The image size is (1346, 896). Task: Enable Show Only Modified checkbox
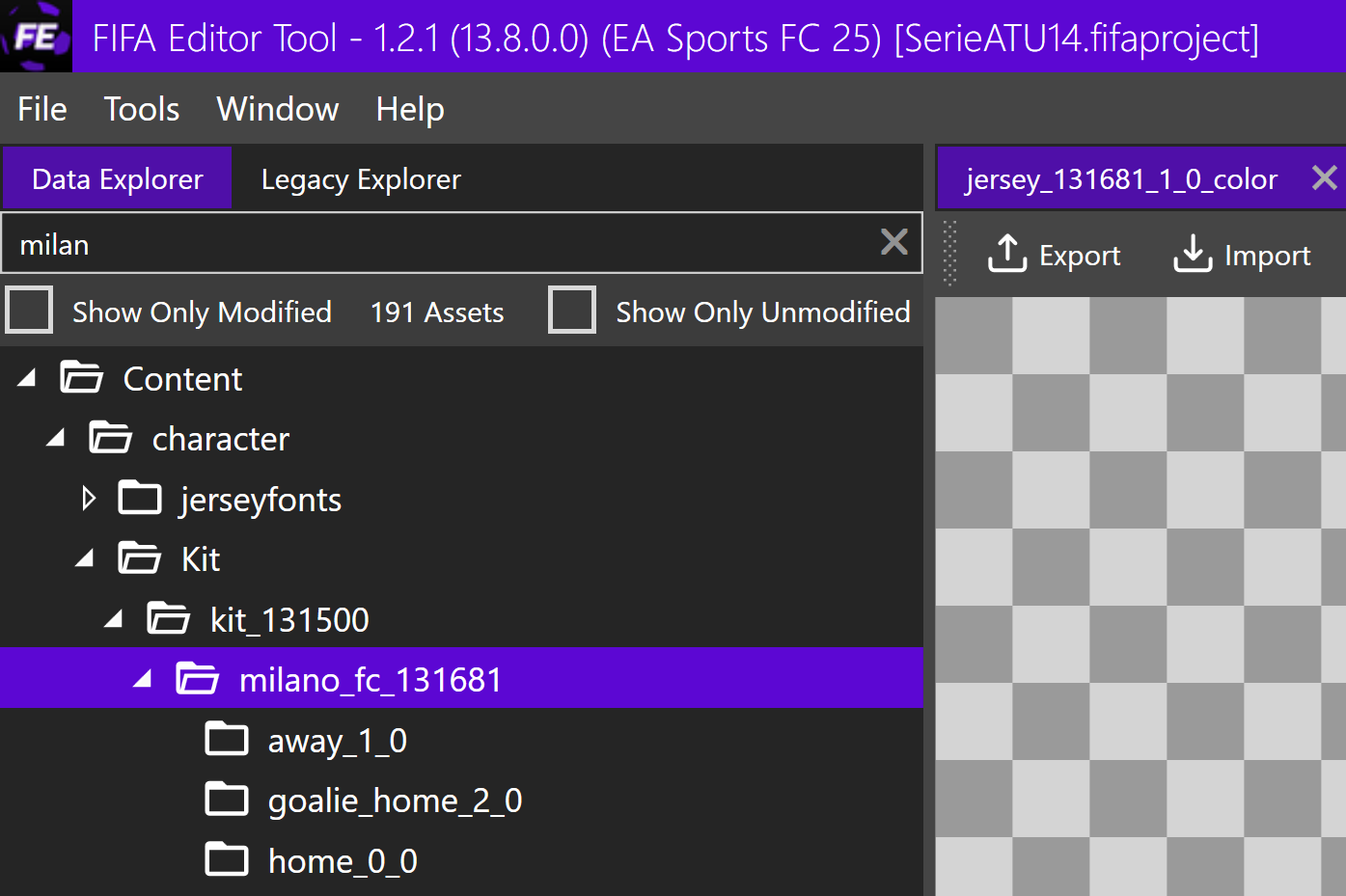click(x=30, y=311)
